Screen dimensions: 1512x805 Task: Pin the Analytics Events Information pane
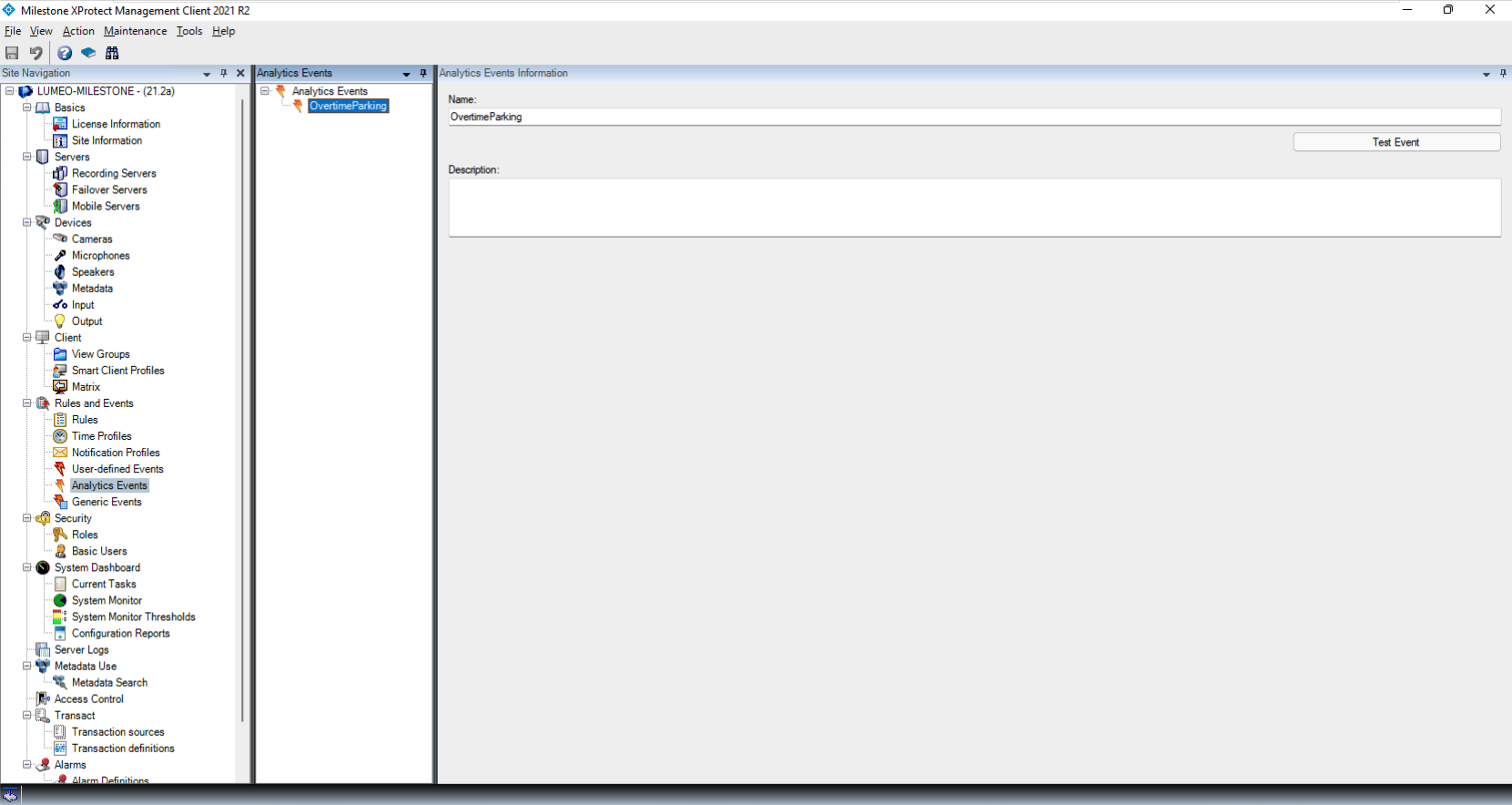pyautogui.click(x=1503, y=73)
